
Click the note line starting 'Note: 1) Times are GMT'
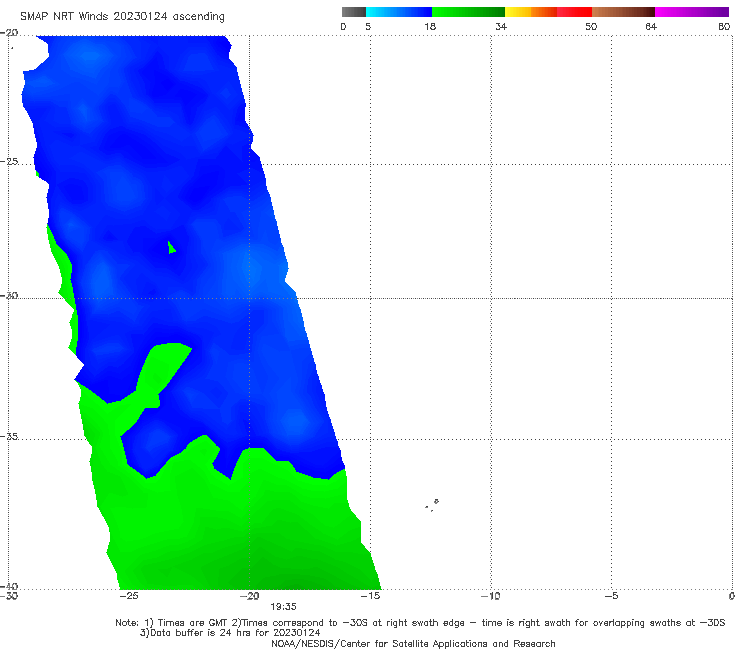tap(420, 623)
